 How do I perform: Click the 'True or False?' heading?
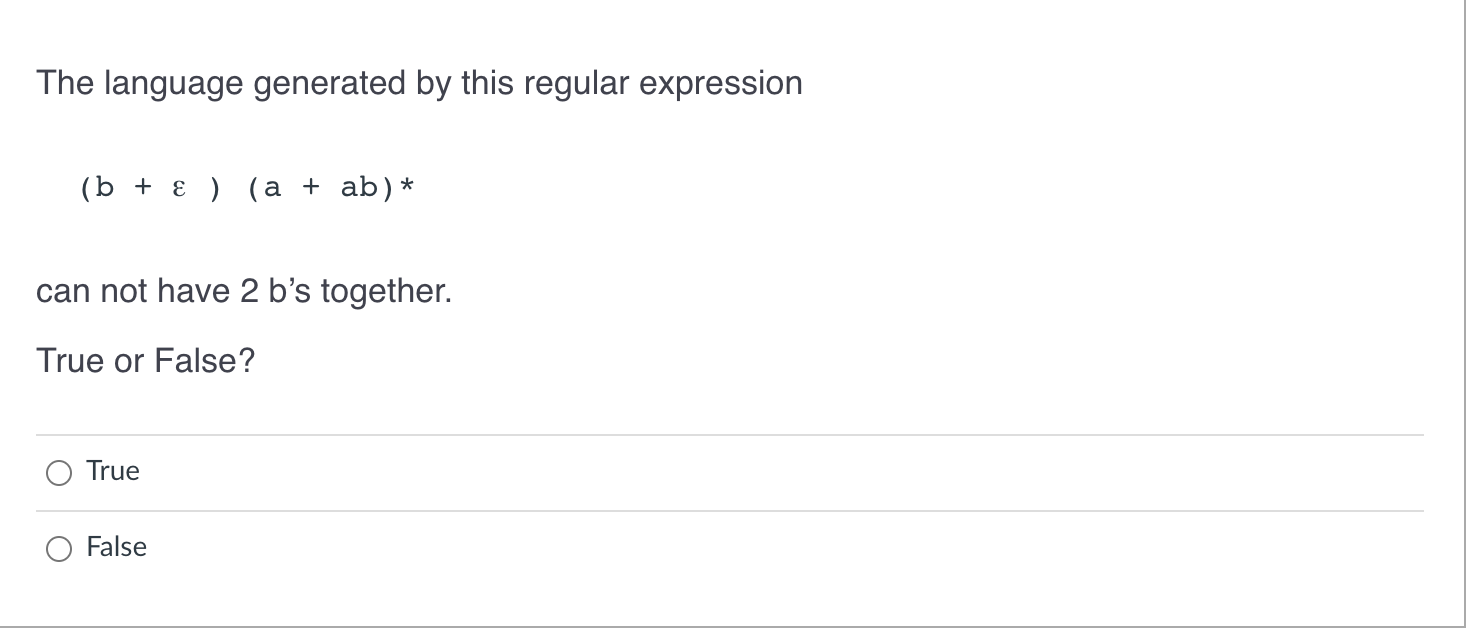(x=146, y=360)
